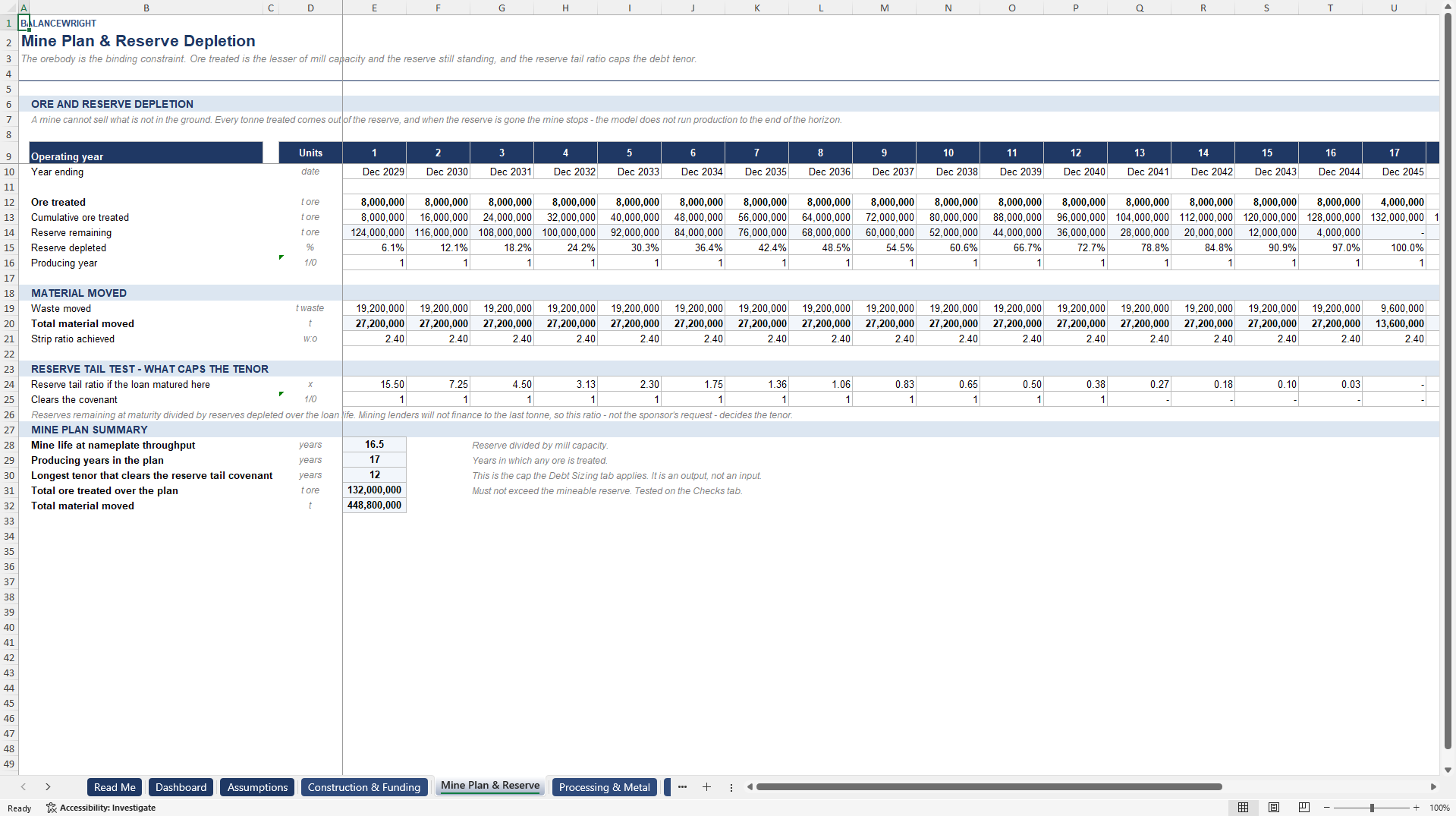Select the Dec 2029 year ending cell

pos(374,172)
